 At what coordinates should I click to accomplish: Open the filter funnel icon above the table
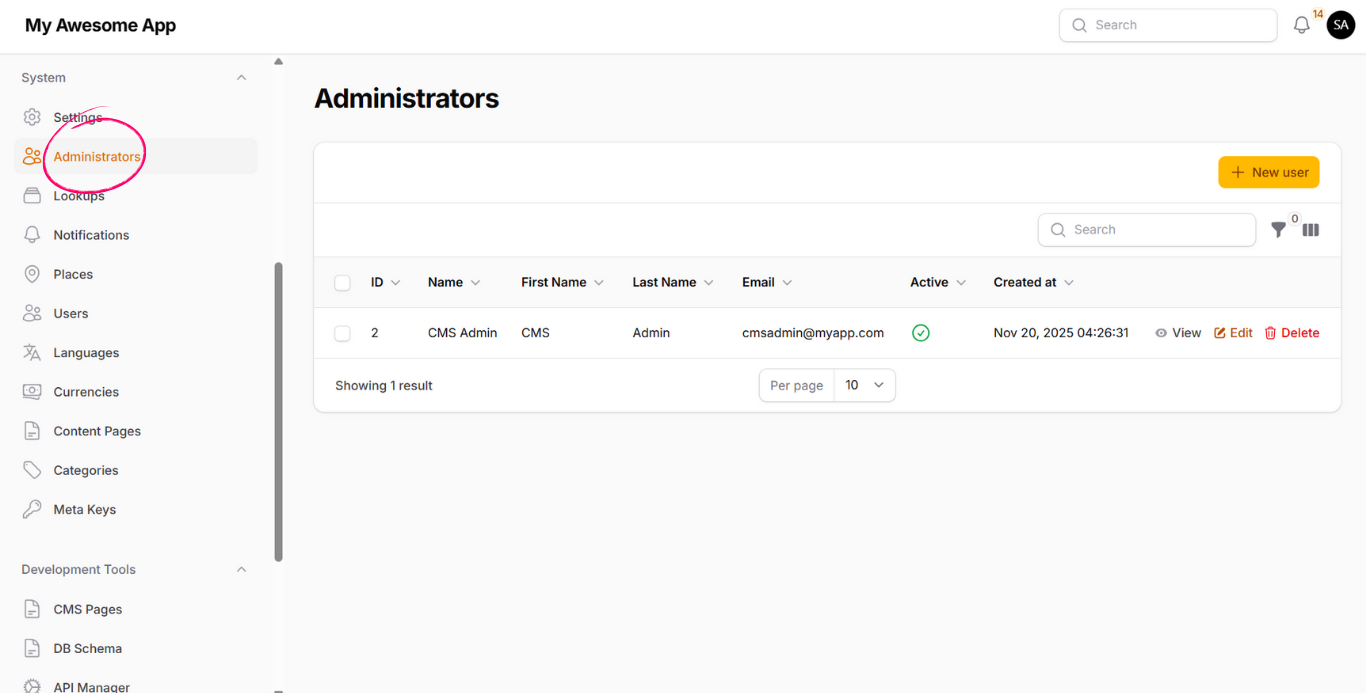tap(1278, 229)
